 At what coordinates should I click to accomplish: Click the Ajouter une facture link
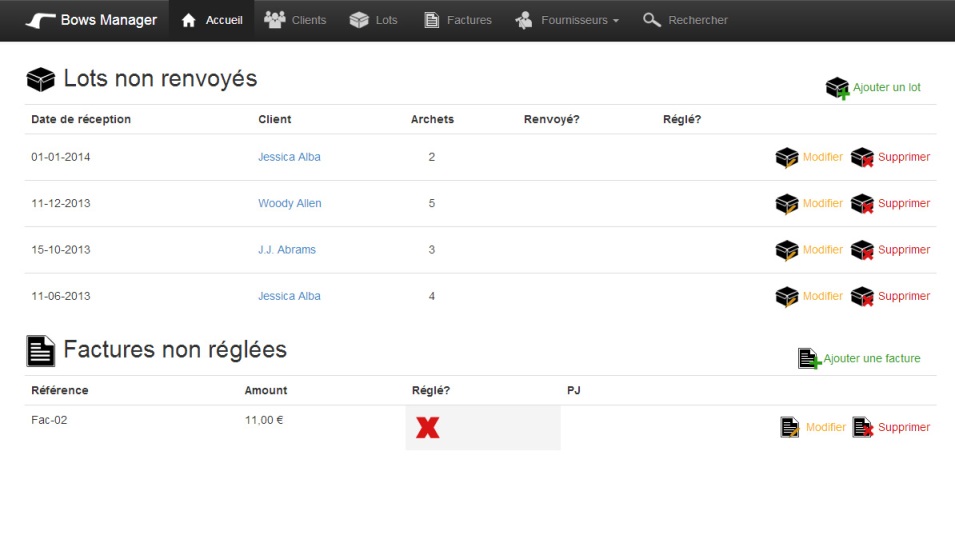click(x=871, y=358)
